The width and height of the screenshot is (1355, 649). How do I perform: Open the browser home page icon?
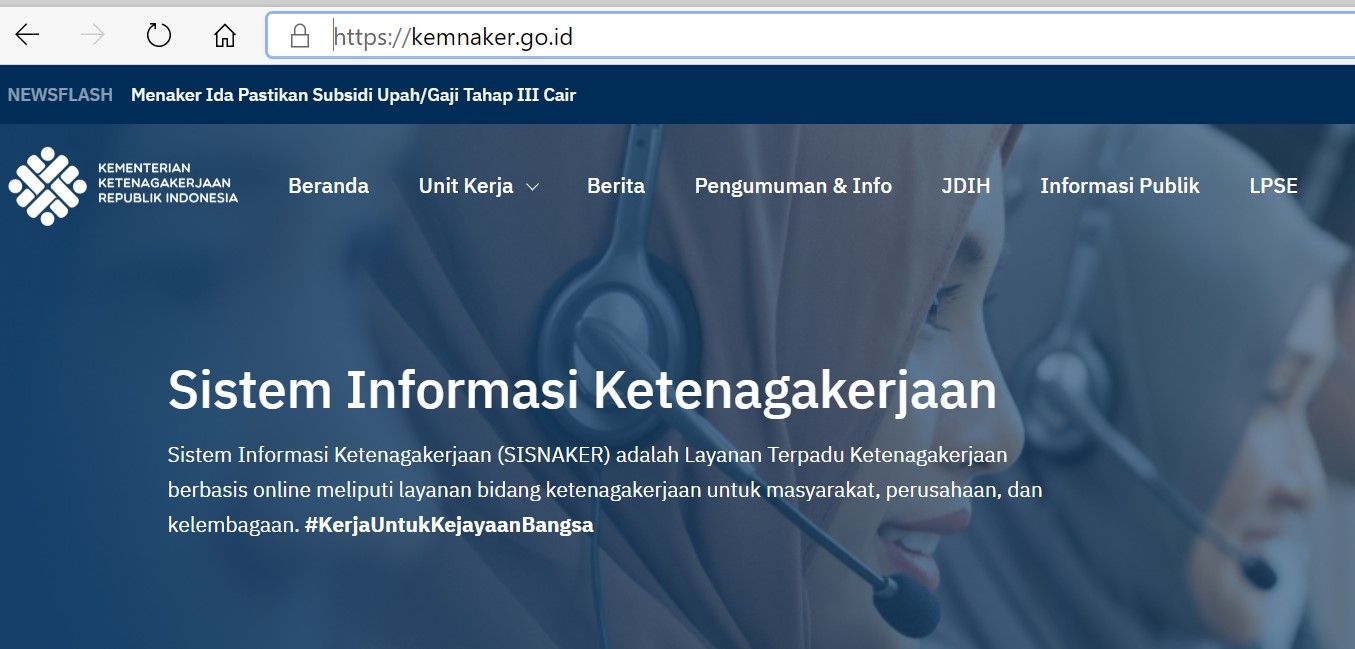point(225,36)
